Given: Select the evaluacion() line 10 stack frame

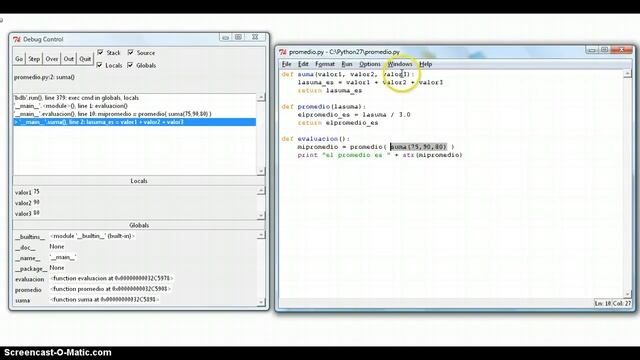Looking at the screenshot, I should click(135, 114).
